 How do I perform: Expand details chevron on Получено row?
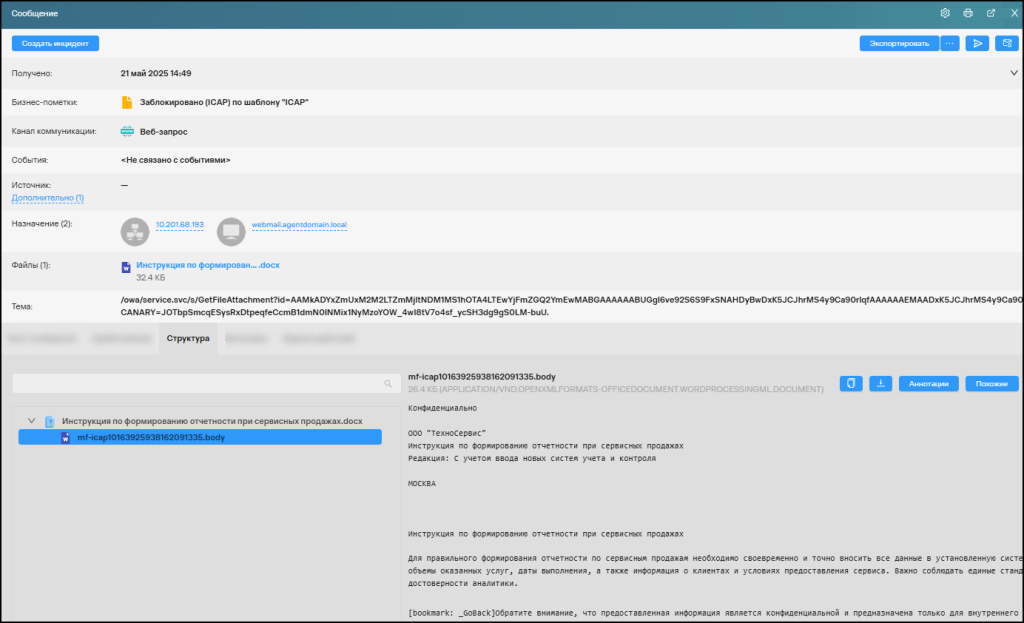(1014, 73)
